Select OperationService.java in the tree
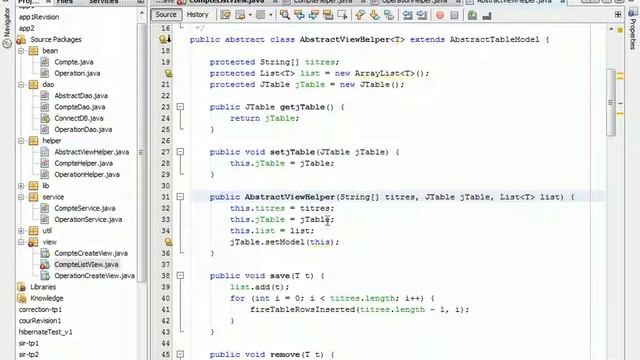The height and width of the screenshot is (360, 640). pos(88,220)
